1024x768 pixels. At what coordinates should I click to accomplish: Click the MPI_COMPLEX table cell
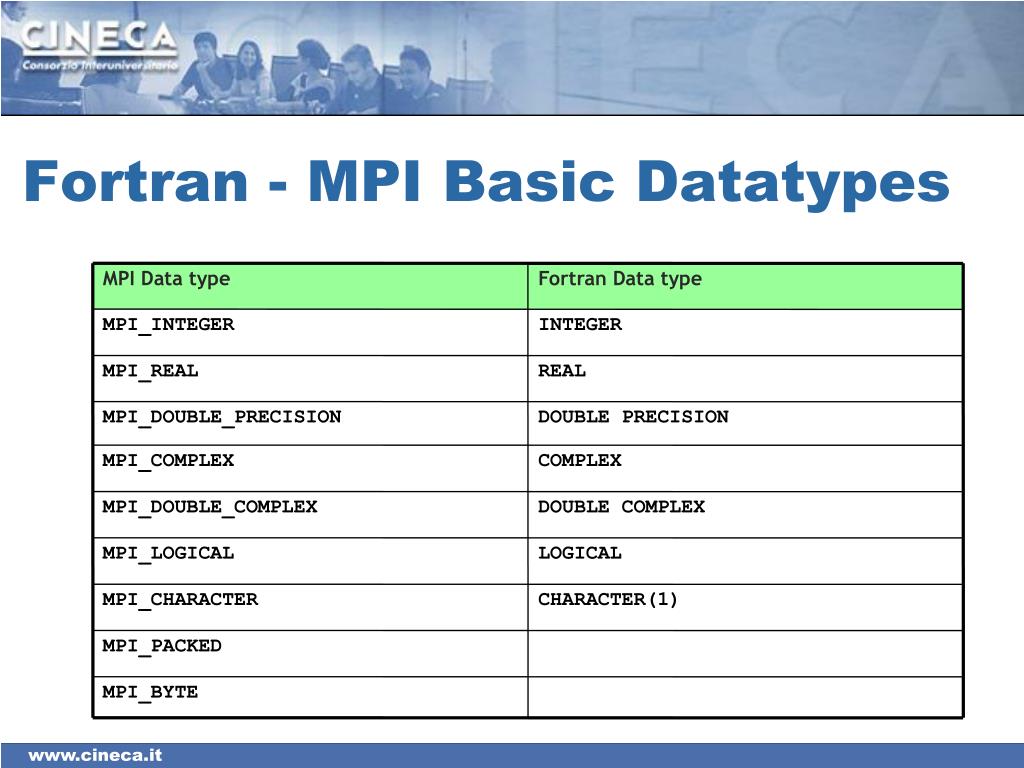(310, 469)
